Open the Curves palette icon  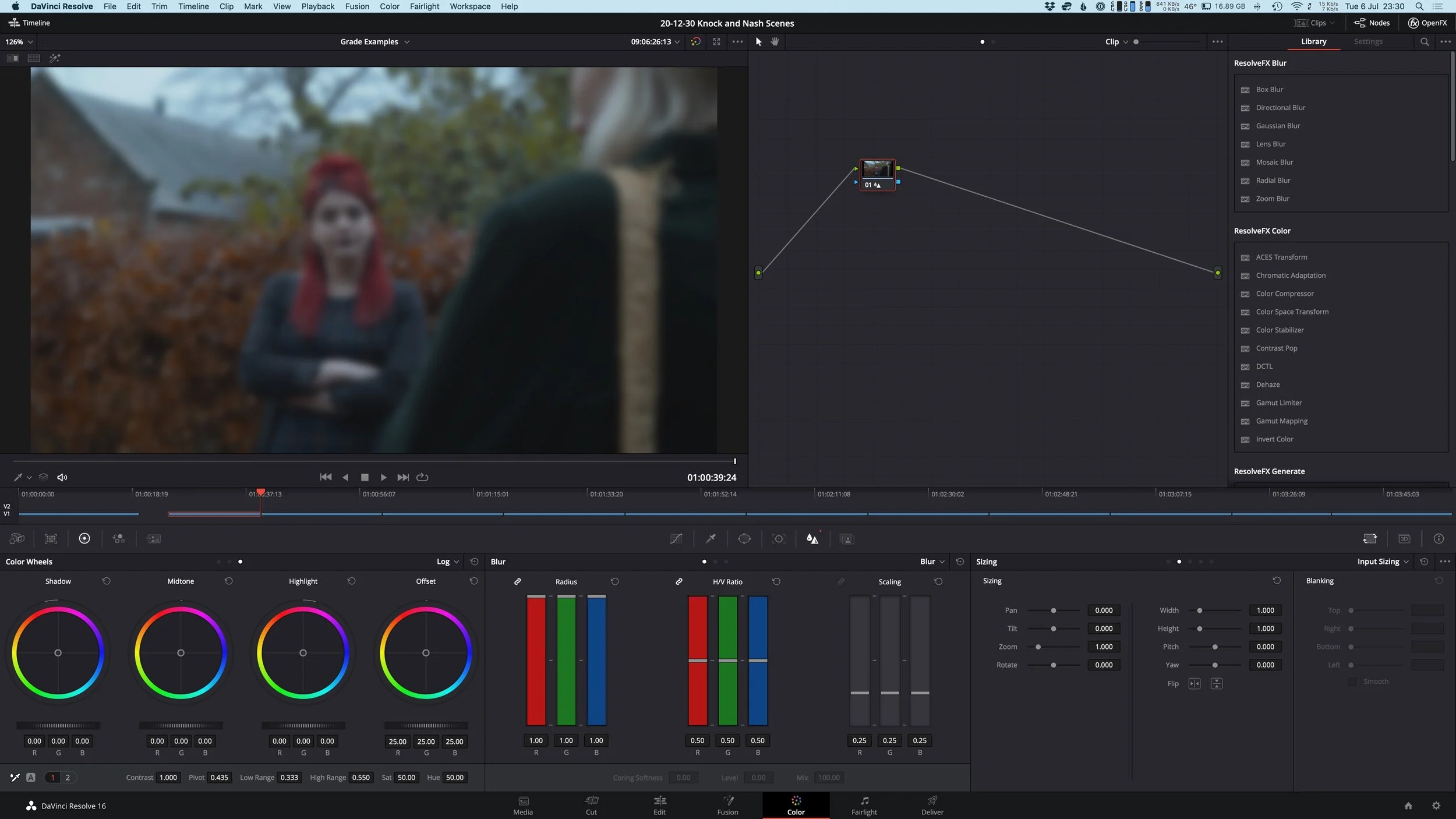tap(676, 539)
